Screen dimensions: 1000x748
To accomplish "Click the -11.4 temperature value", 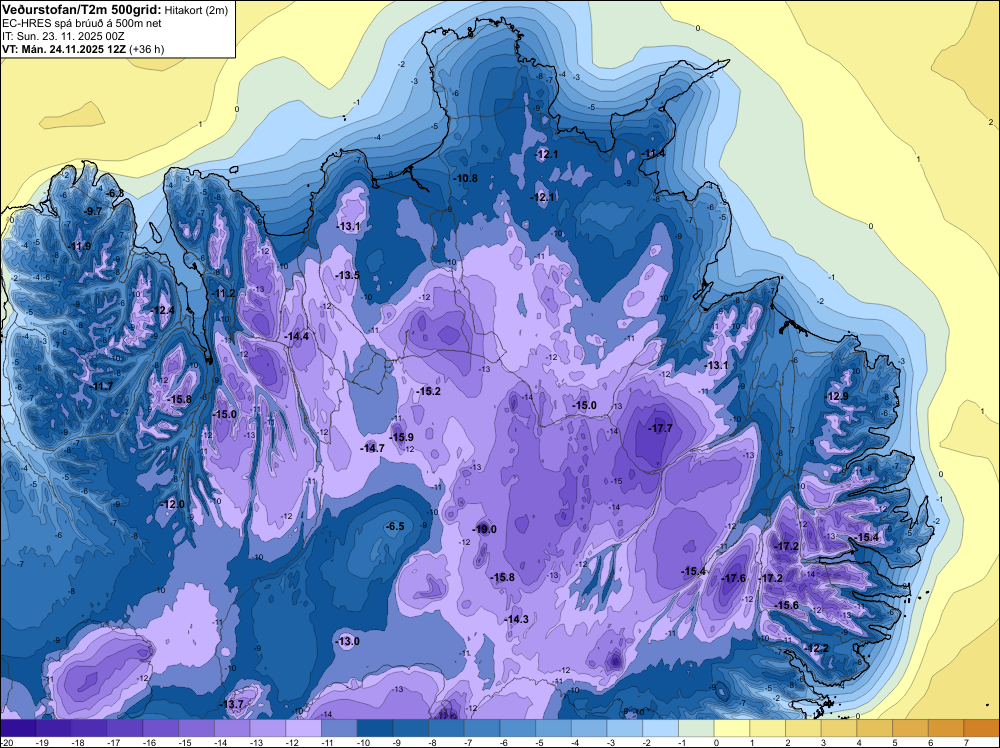I will 653,154.
